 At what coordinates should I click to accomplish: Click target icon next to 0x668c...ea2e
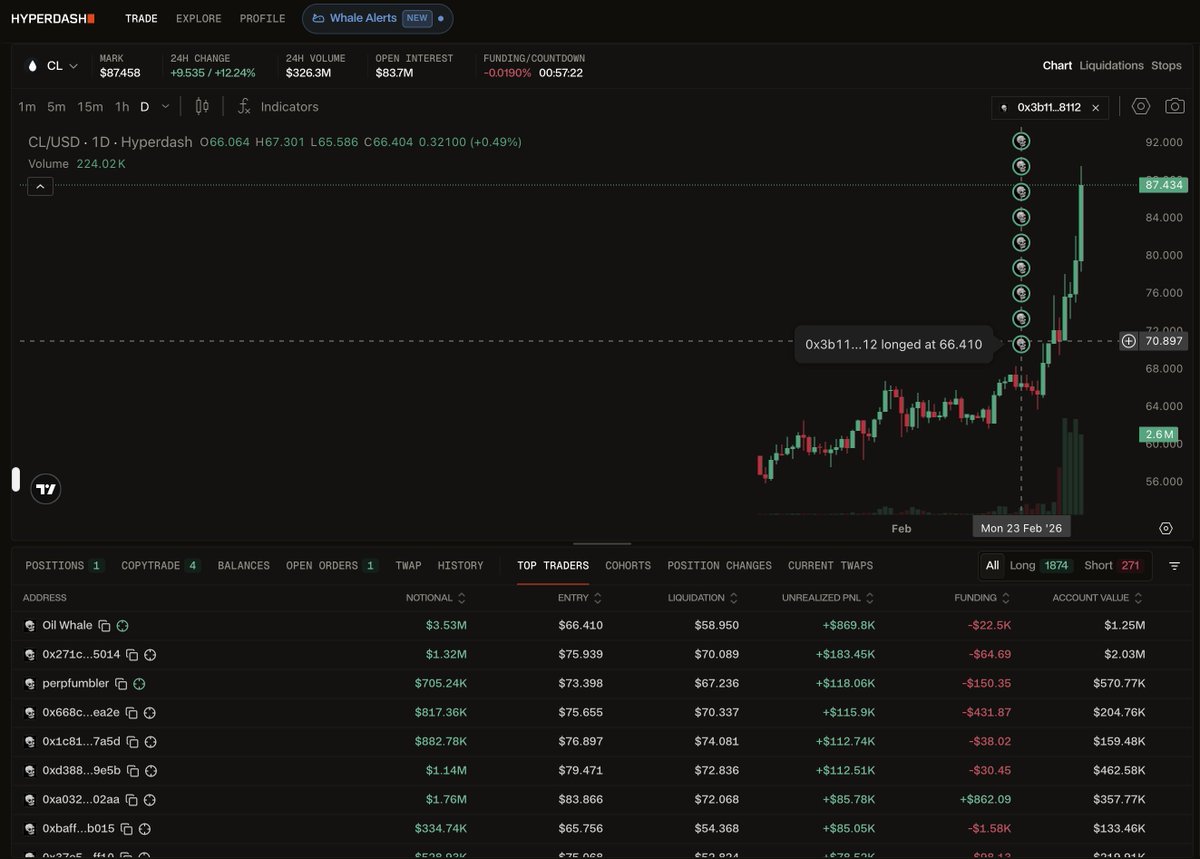pos(149,712)
